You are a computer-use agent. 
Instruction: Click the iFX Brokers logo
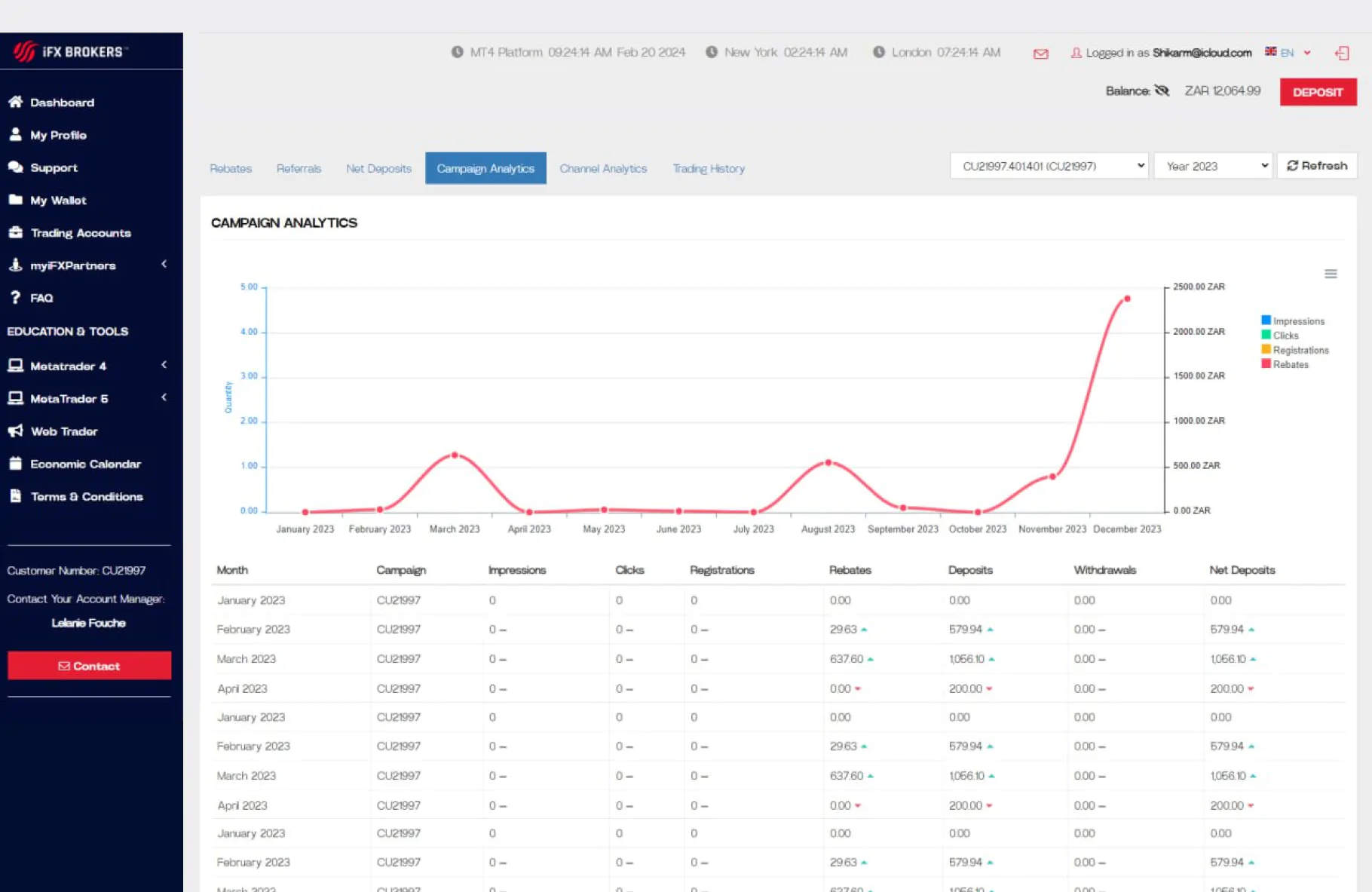point(69,51)
